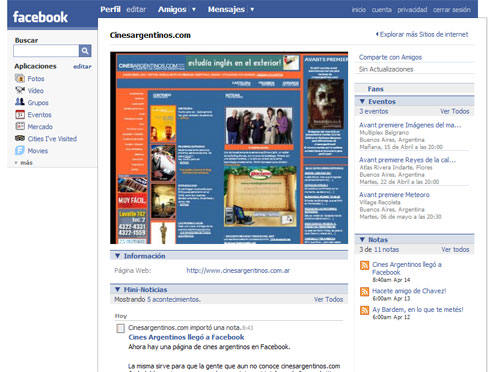Open the Eventos calendar icon
Viewport: 490px width, 372px height.
20,114
